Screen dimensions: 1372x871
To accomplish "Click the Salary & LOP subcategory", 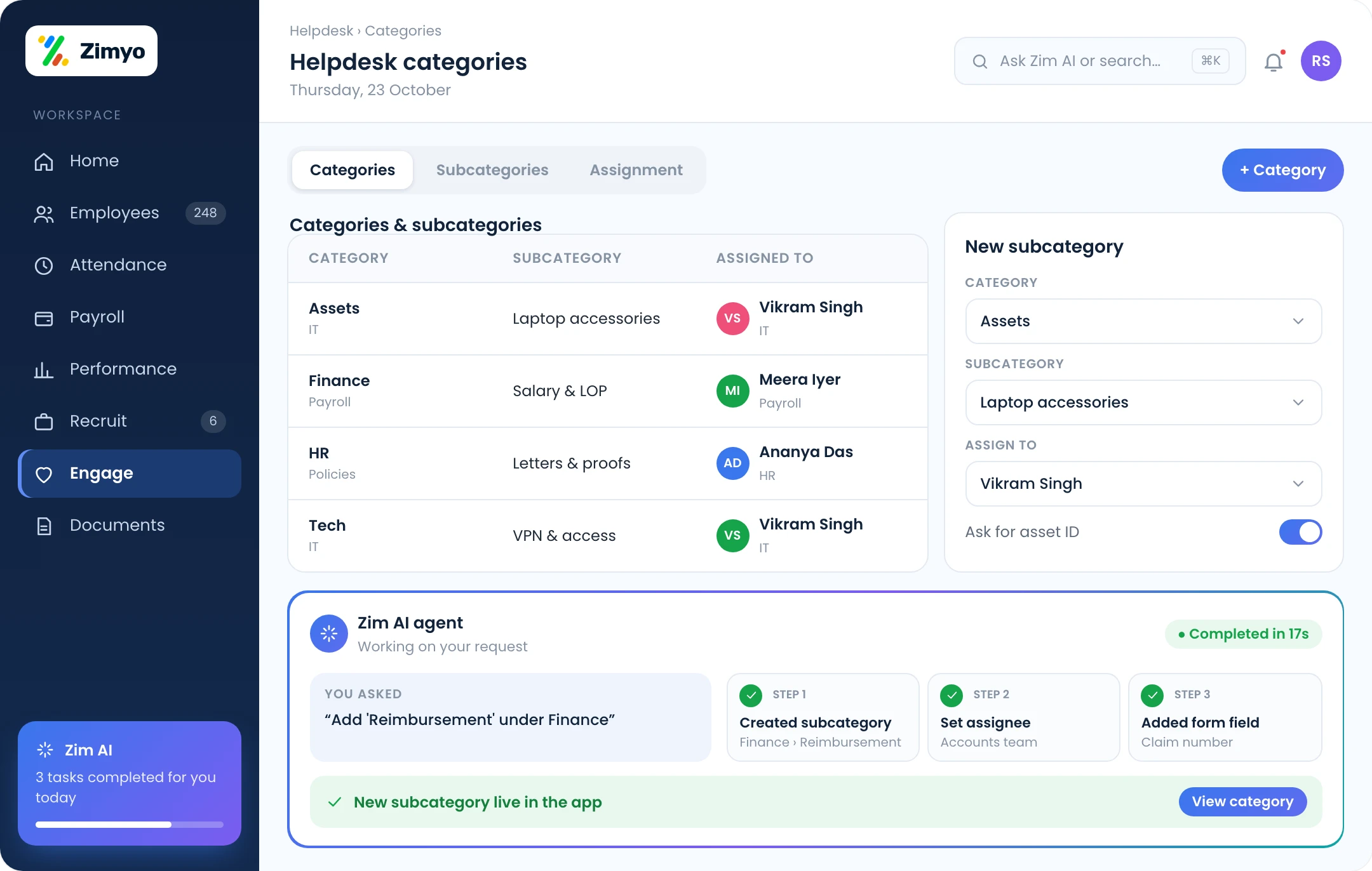I will (x=560, y=391).
